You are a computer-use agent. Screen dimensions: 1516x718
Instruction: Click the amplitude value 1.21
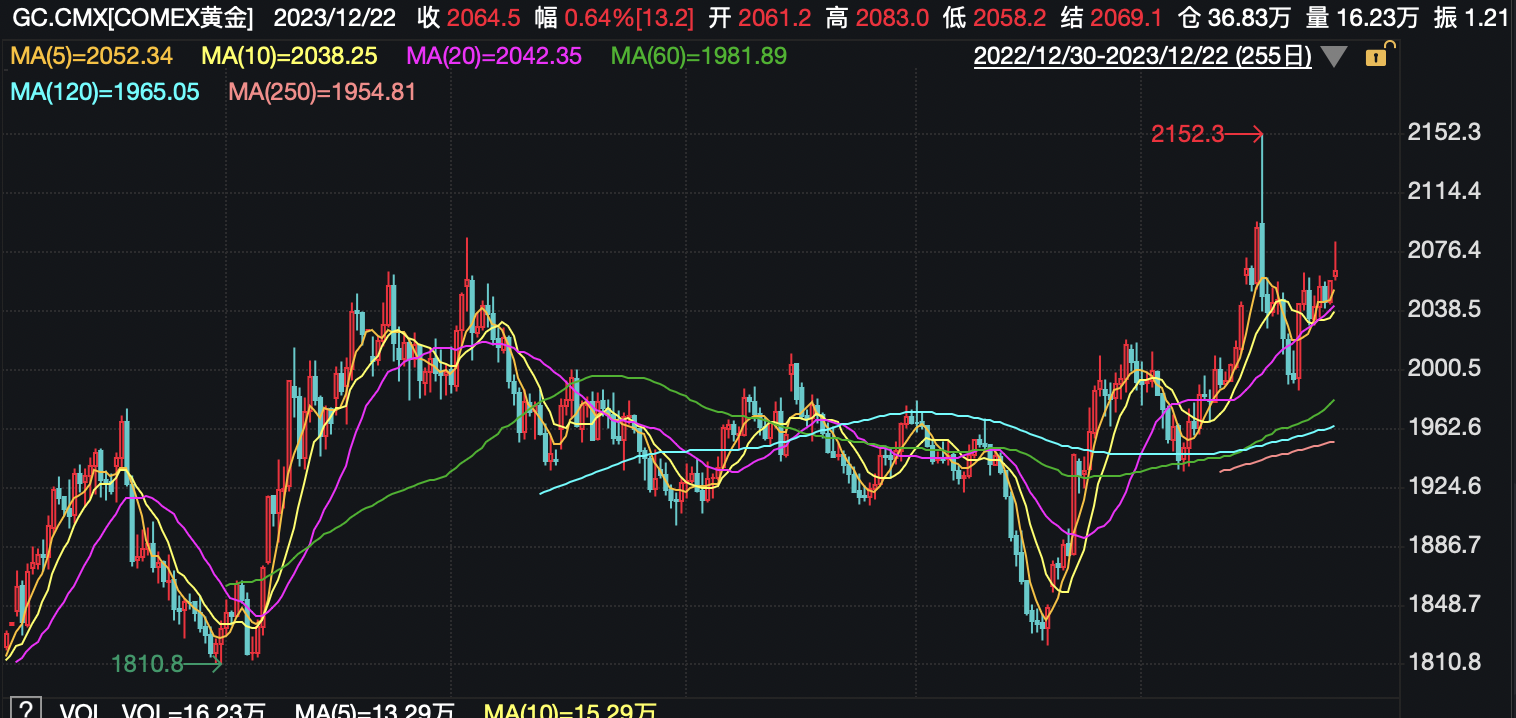point(1485,18)
